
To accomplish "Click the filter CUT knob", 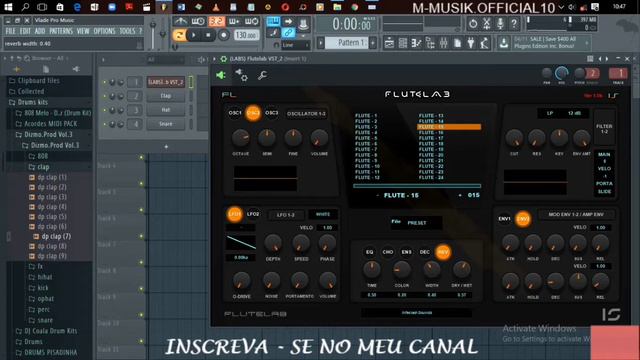I will point(514,138).
